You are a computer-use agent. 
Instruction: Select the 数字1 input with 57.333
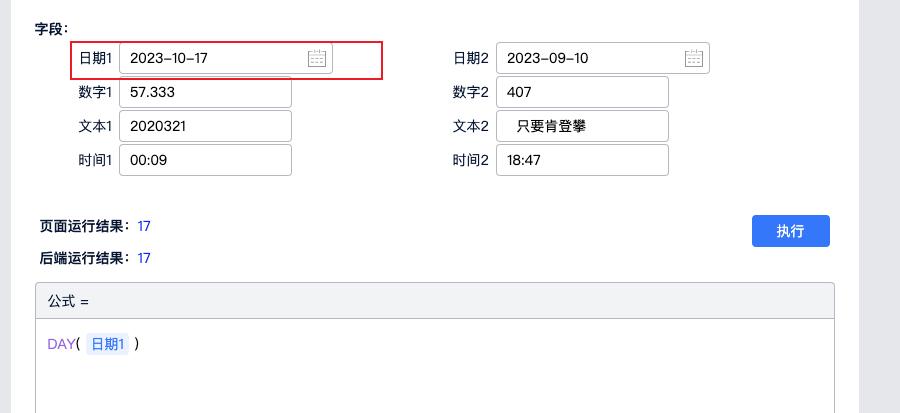[205, 92]
